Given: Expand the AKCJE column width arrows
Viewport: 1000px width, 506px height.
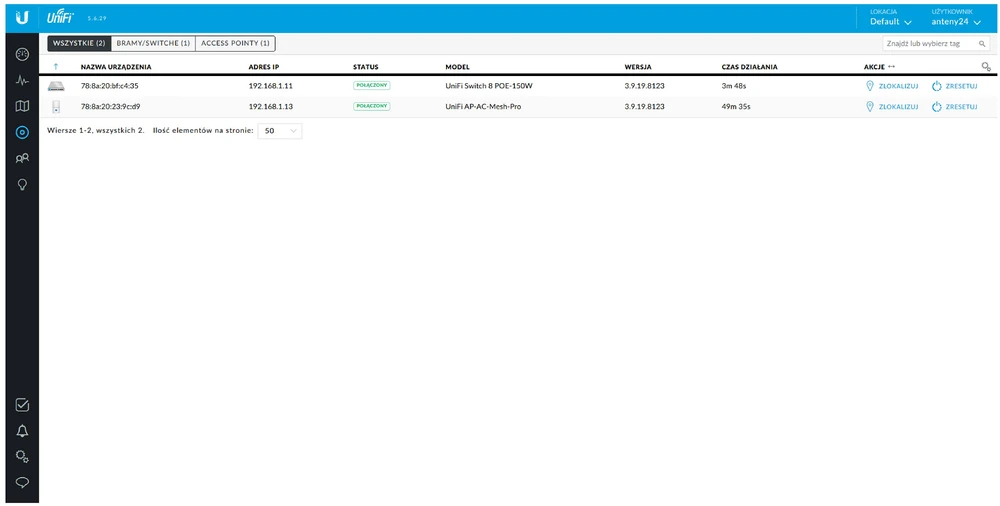Looking at the screenshot, I should [x=891, y=67].
